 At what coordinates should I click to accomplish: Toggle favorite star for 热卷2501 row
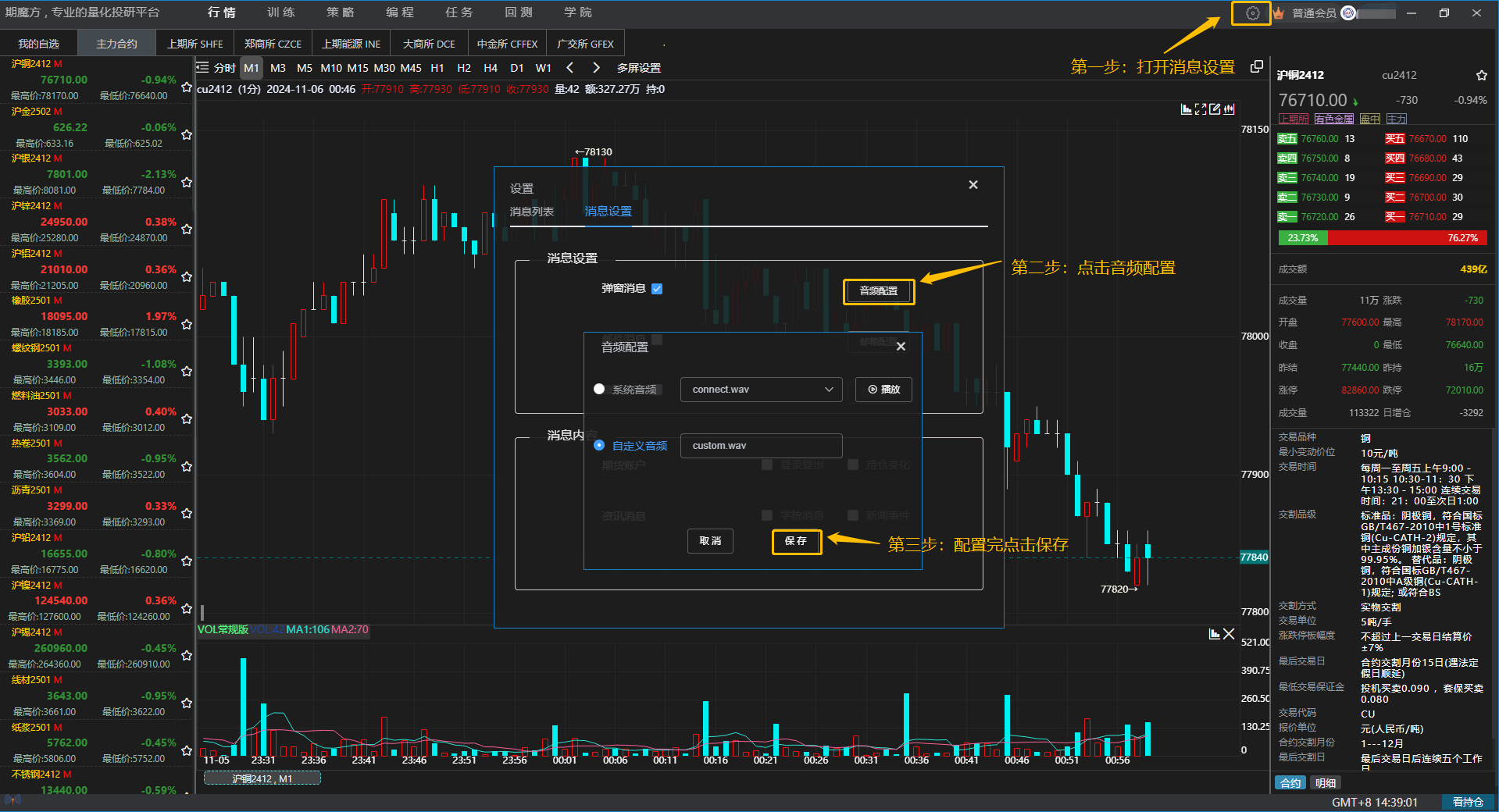pos(187,466)
